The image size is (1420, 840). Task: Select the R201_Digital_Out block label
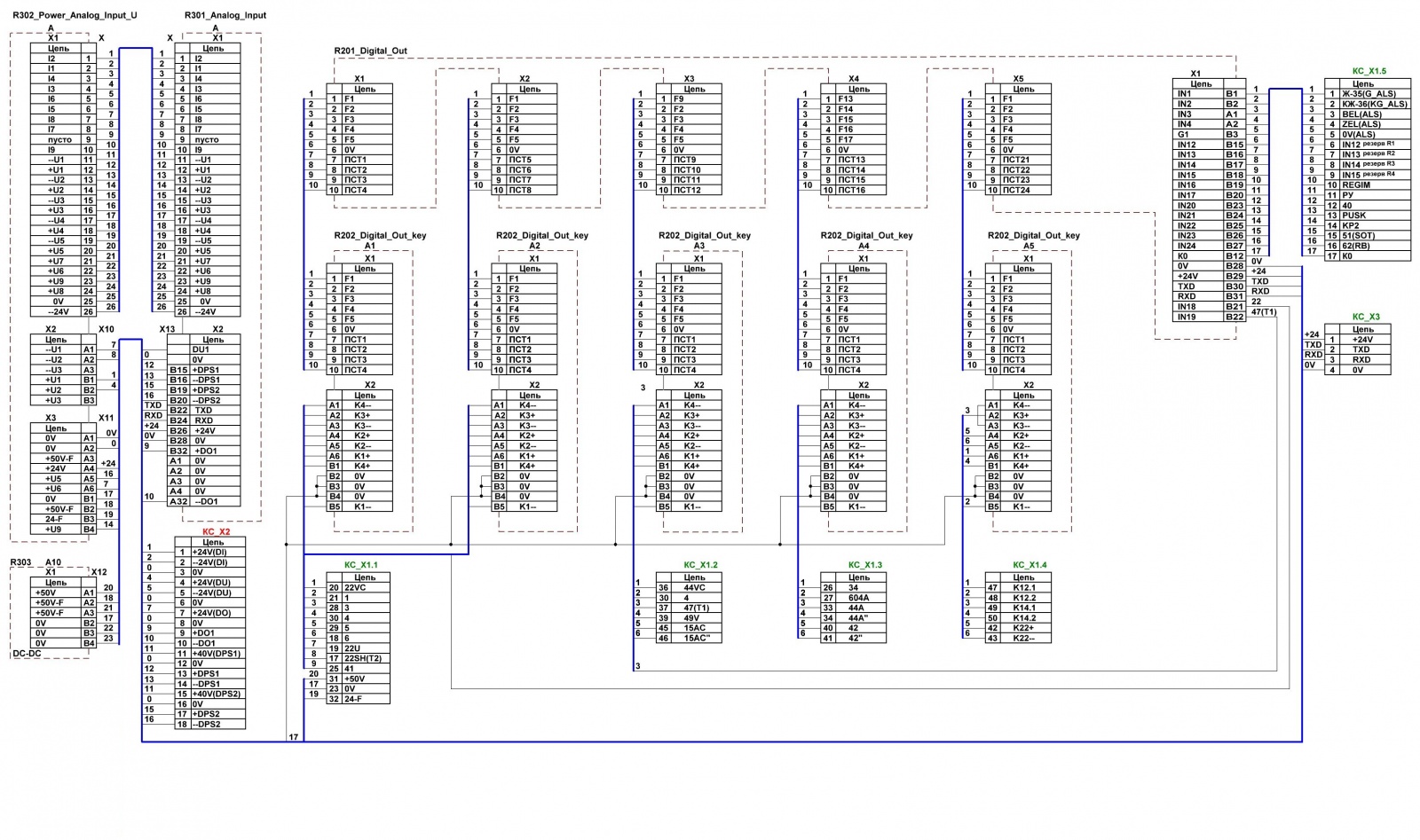click(x=370, y=51)
